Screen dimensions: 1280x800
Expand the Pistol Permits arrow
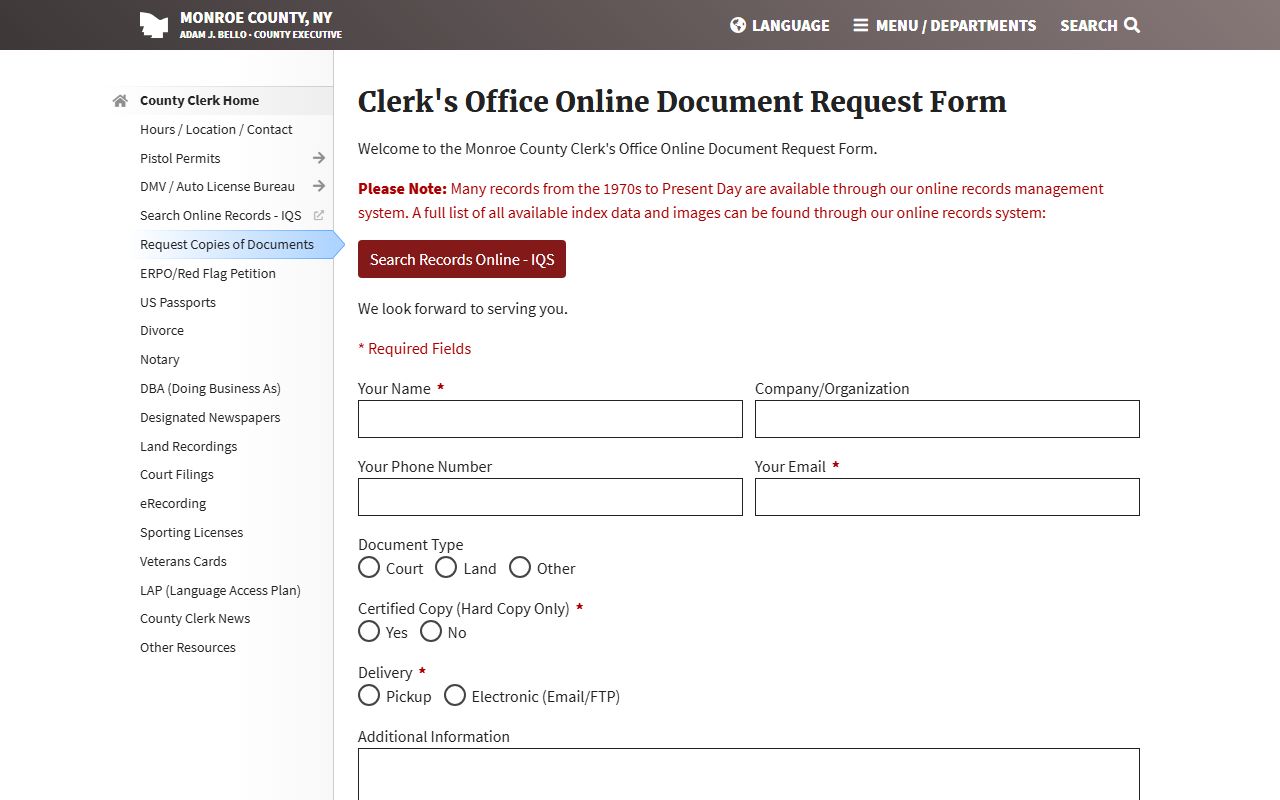319,158
